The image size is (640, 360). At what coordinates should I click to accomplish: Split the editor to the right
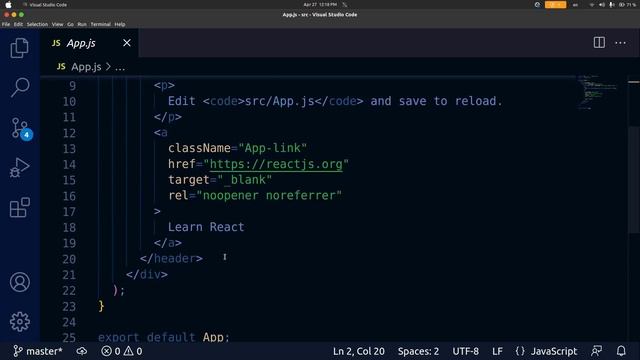(599, 42)
